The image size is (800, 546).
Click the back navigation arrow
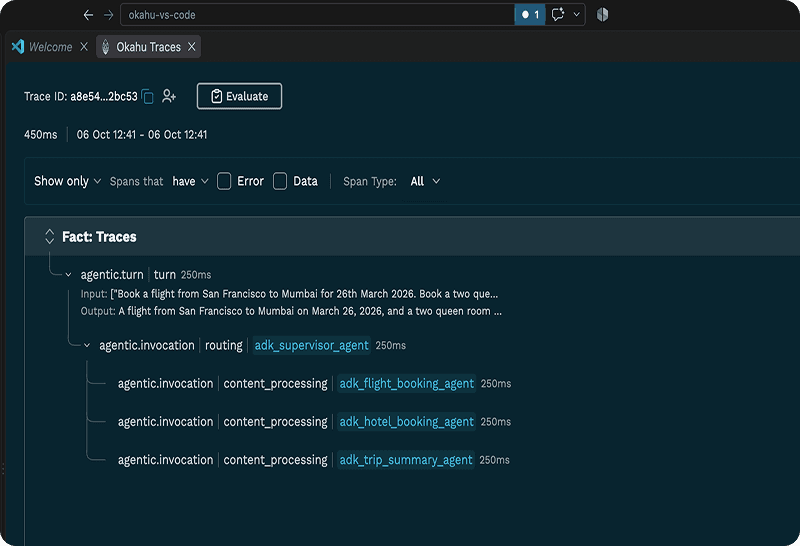click(x=88, y=15)
